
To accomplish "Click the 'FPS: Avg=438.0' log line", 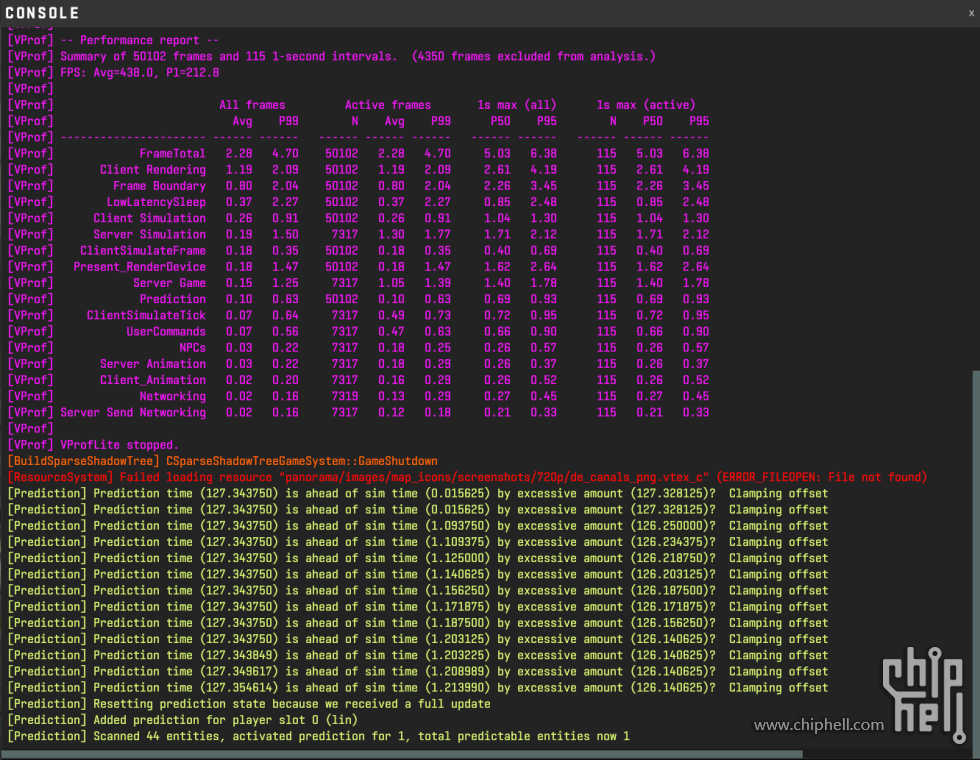I will (140, 72).
